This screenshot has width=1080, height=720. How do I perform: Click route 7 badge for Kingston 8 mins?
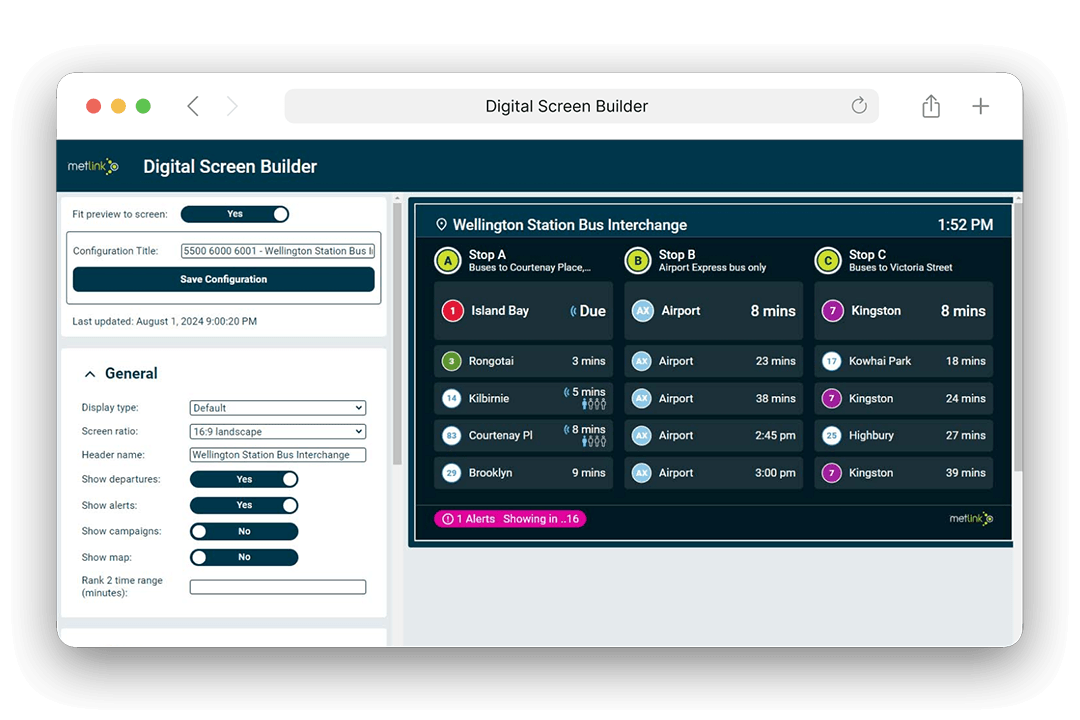coord(833,311)
